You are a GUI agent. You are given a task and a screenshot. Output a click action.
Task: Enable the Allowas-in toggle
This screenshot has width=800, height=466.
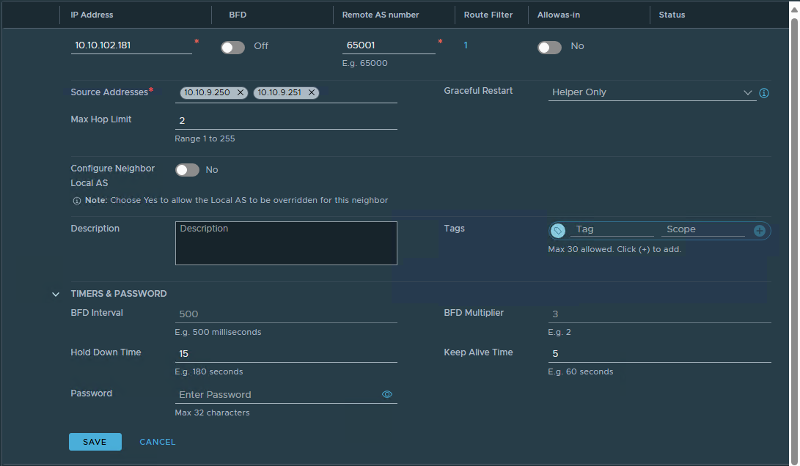pos(549,47)
